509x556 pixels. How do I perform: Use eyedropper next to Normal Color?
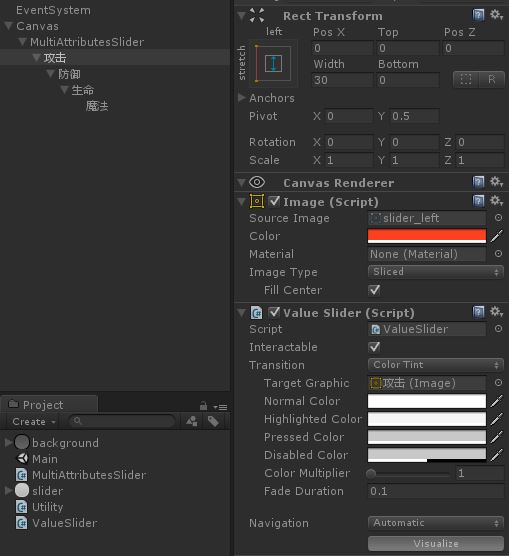pos(497,401)
